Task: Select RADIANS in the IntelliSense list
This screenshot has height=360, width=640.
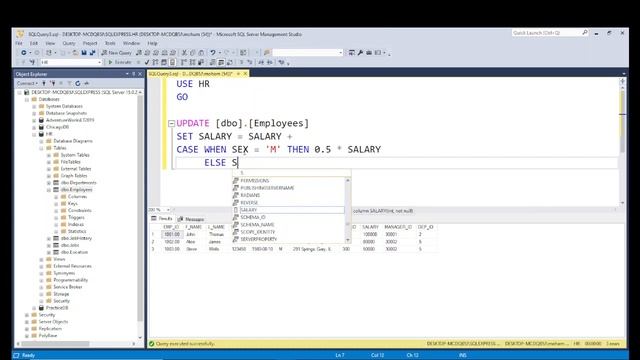Action: coord(289,195)
